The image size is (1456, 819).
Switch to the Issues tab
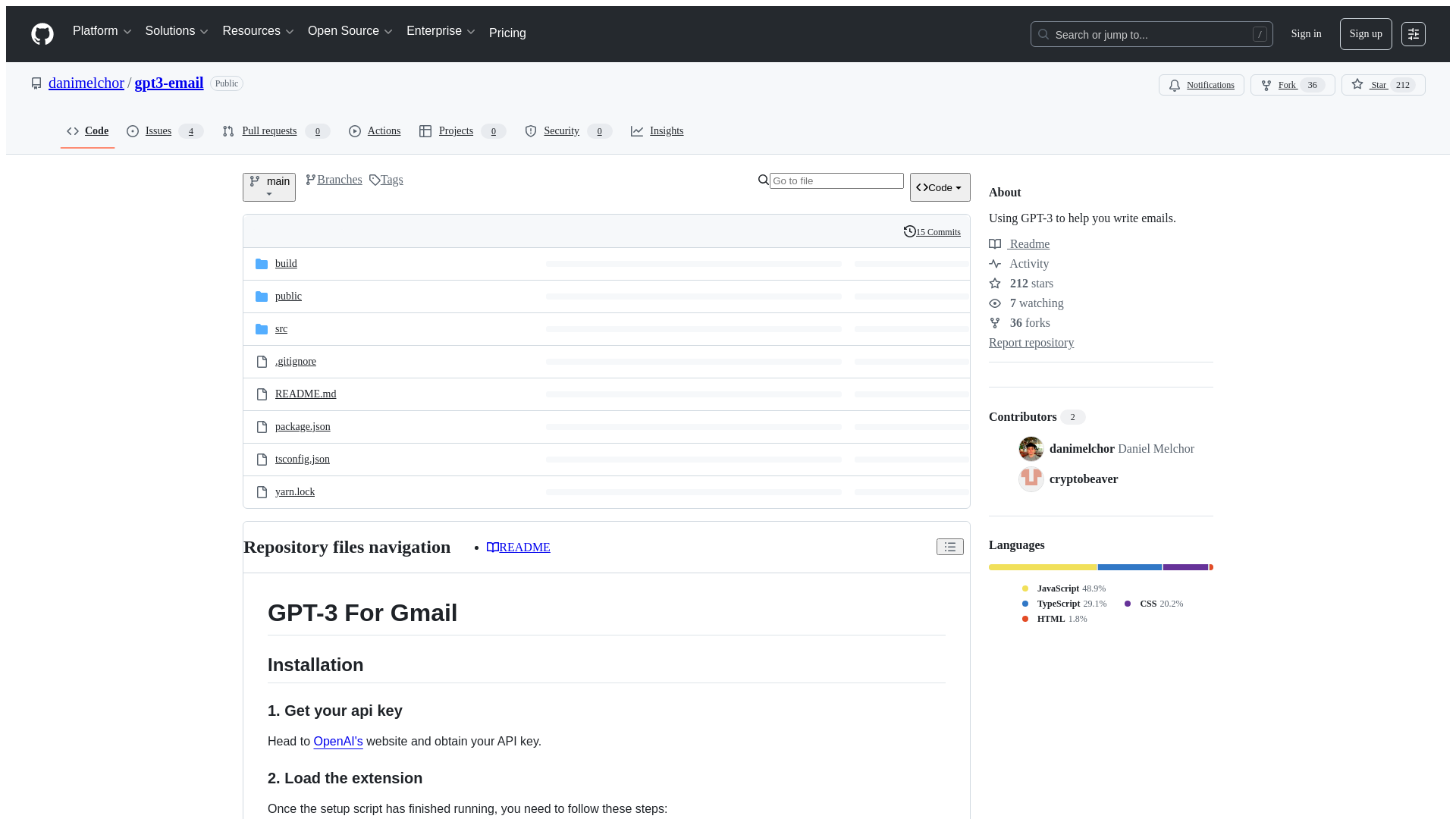[158, 131]
